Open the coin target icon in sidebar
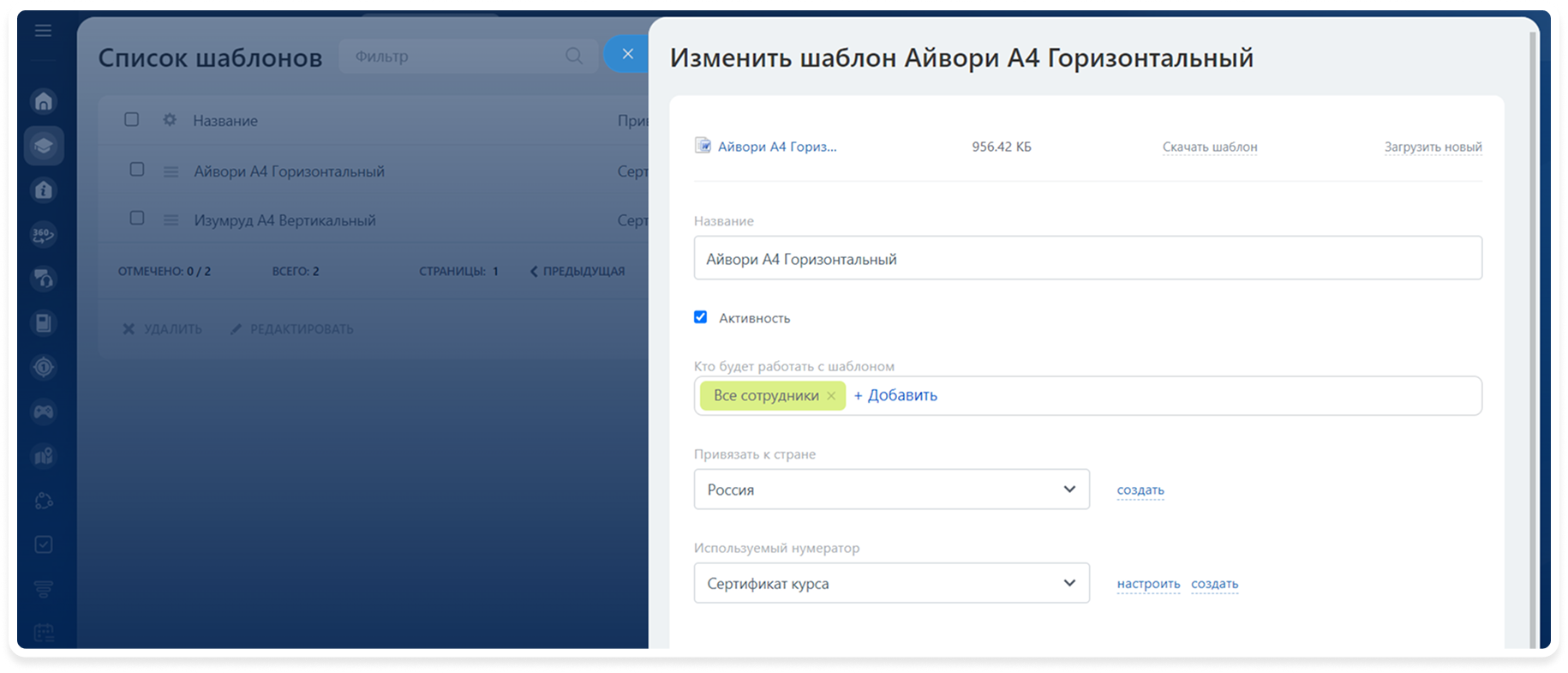This screenshot has width=1568, height=673. click(44, 367)
